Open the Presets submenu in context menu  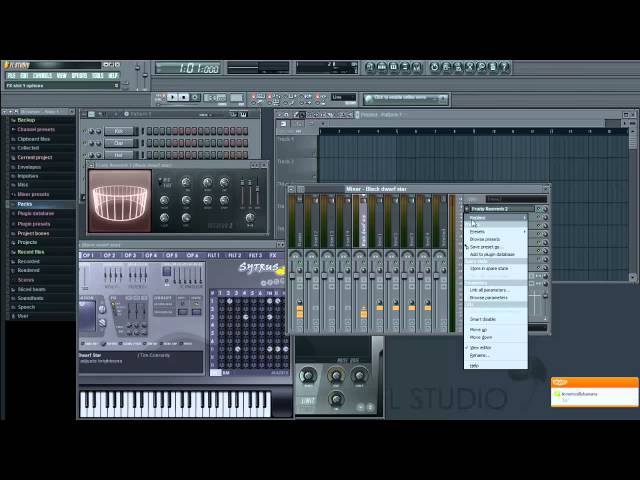click(496, 231)
